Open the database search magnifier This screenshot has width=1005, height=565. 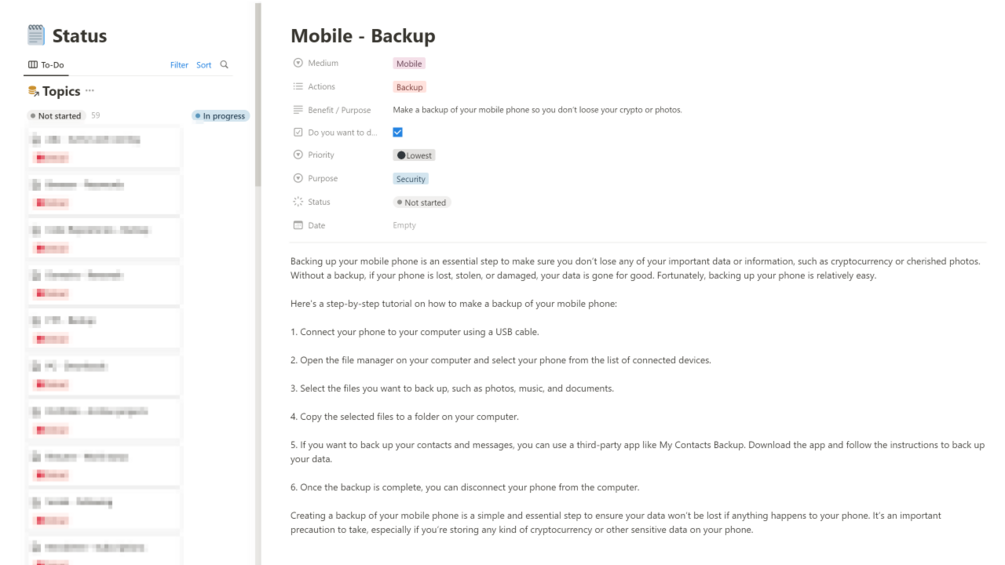click(224, 65)
